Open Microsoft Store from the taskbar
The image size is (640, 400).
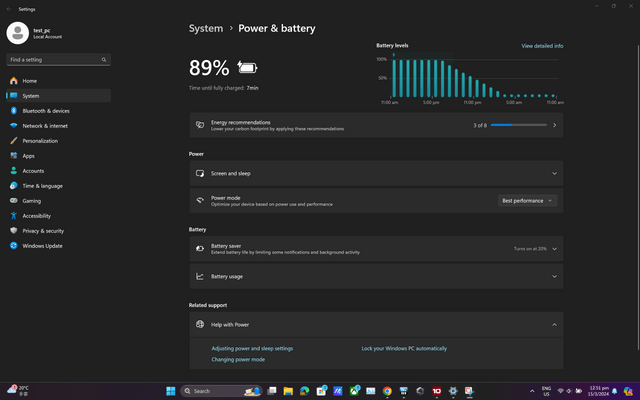point(321,391)
